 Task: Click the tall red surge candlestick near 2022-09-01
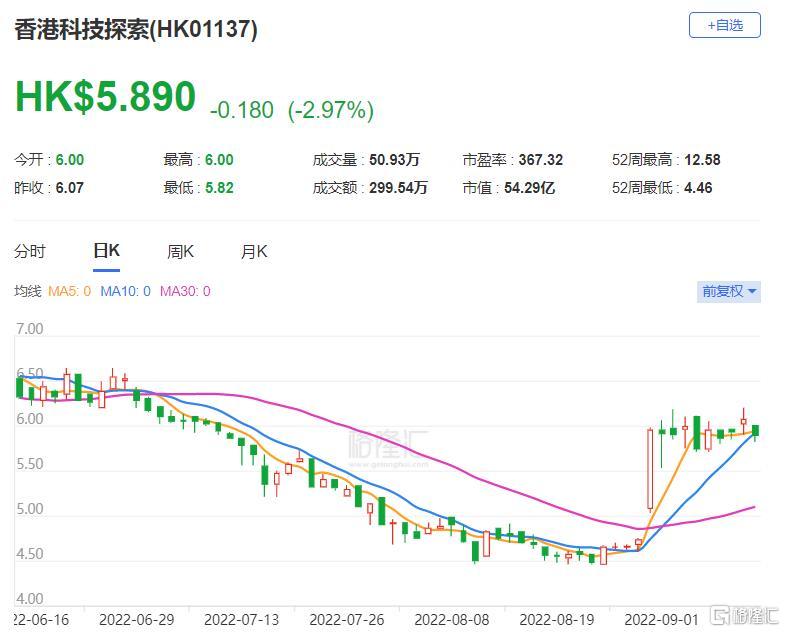click(x=650, y=469)
